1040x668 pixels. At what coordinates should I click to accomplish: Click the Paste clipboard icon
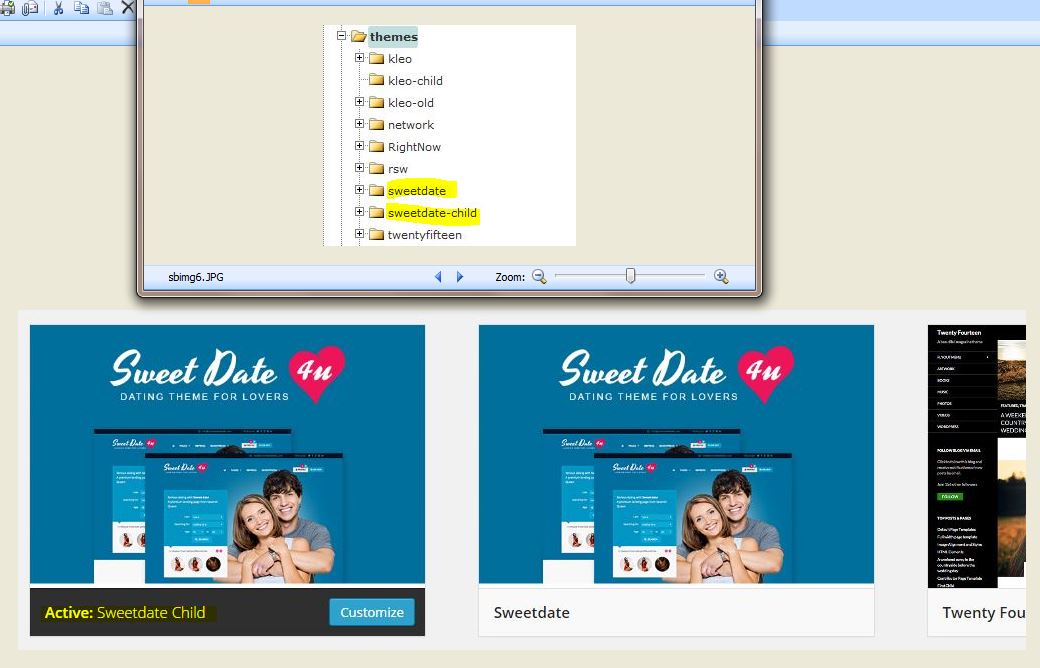pos(104,7)
